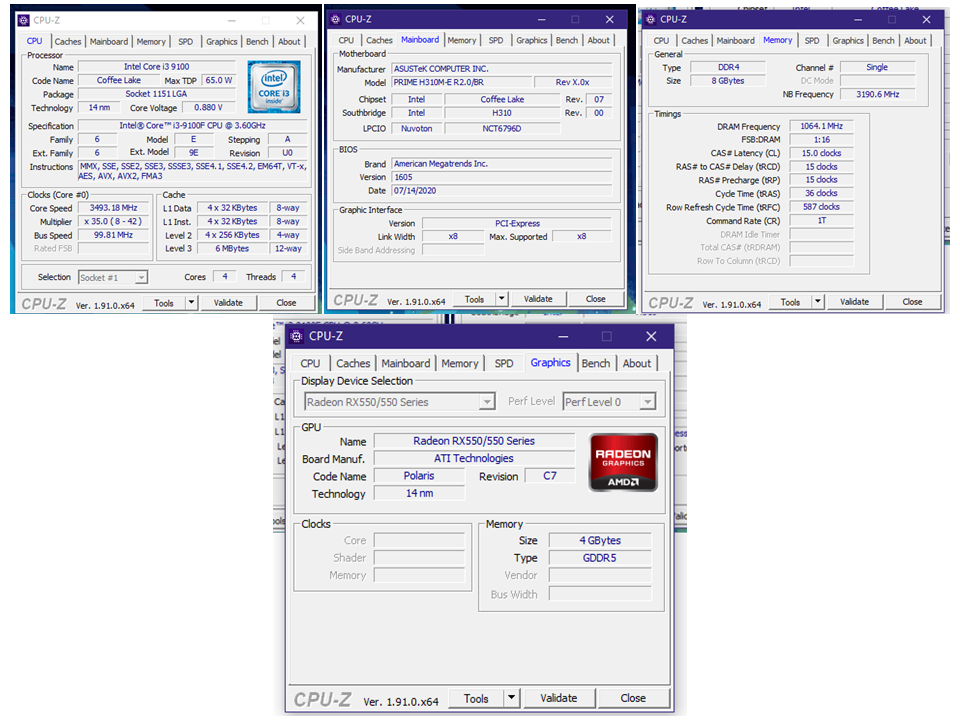Click the CPU-Z app icon in the Graphics window title bar

point(296,336)
